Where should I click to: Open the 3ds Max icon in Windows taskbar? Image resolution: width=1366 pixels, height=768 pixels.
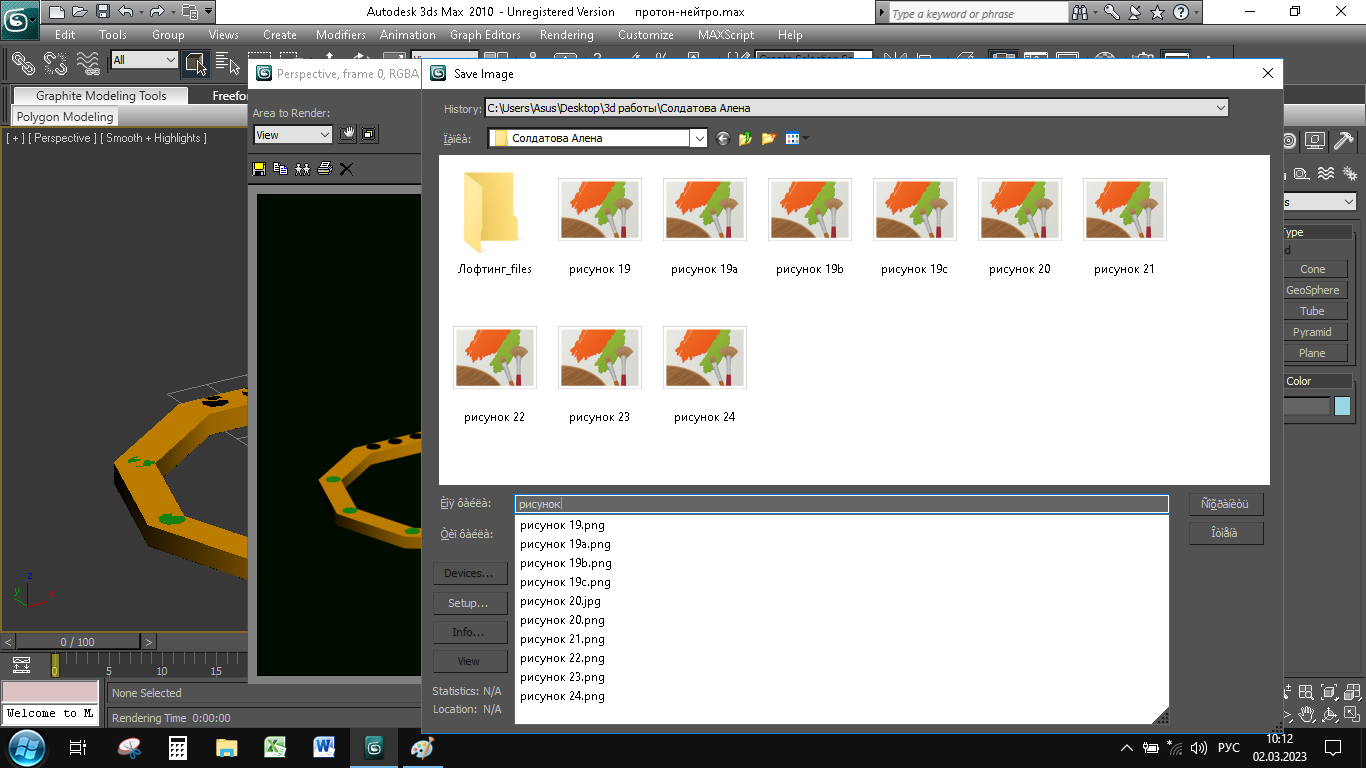click(x=374, y=747)
